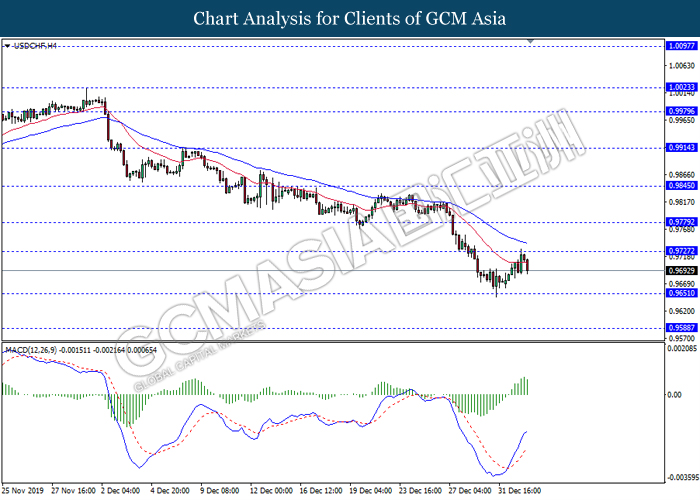Click the chart shift triangle marker
Viewport: 700px width, 500px height.
530,41
